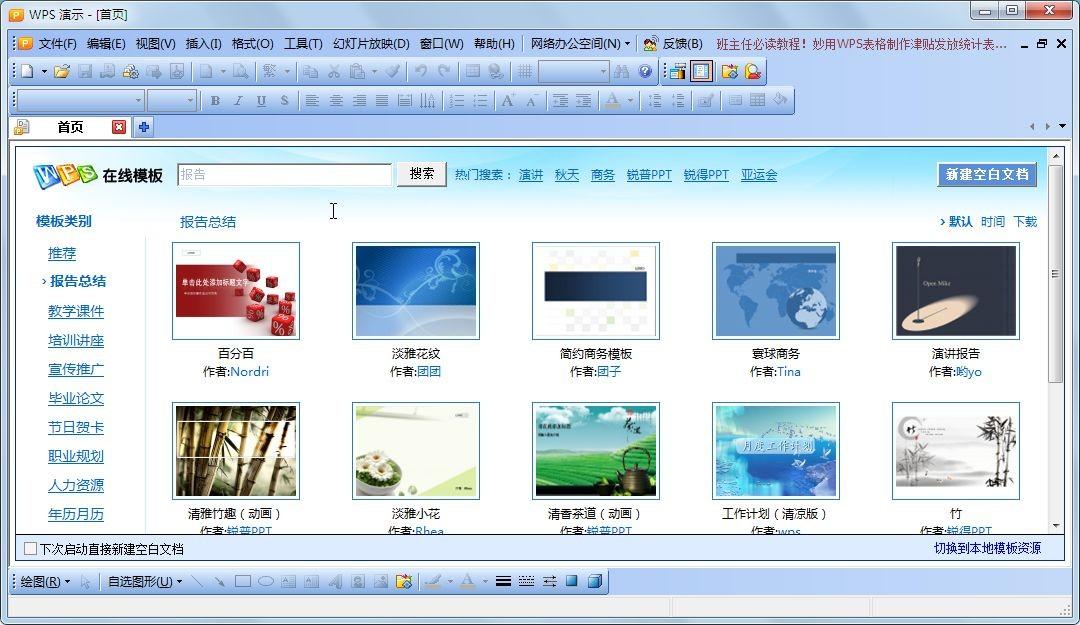Image resolution: width=1080 pixels, height=625 pixels.
Task: Click the 搜索 search button
Action: (x=422, y=174)
